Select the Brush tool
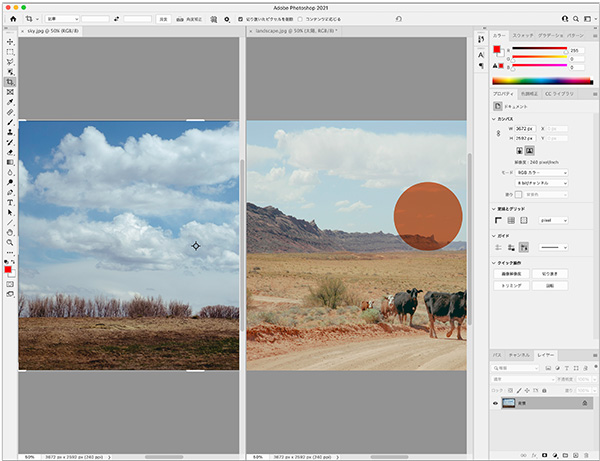 coord(10,122)
